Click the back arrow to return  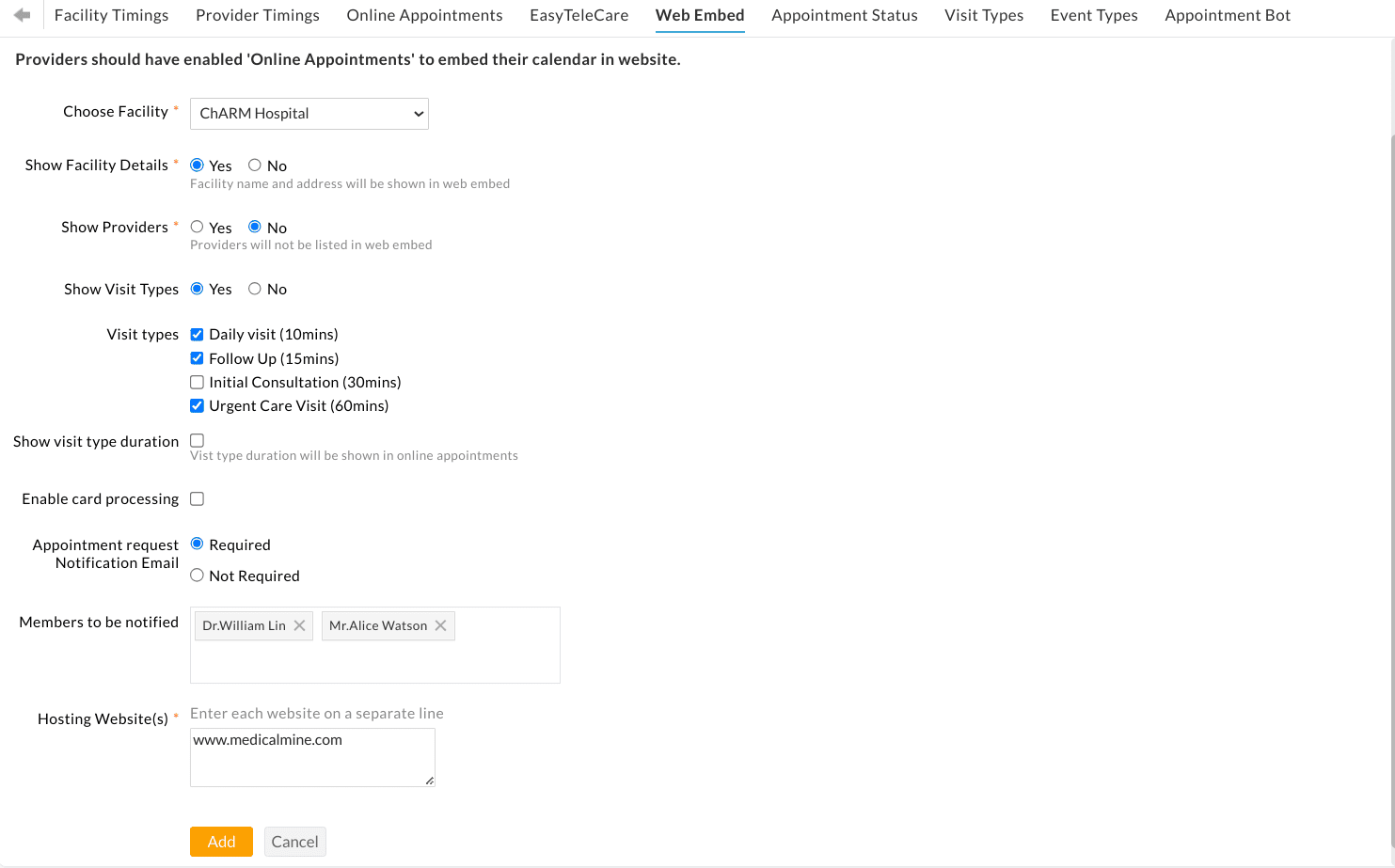[x=21, y=14]
